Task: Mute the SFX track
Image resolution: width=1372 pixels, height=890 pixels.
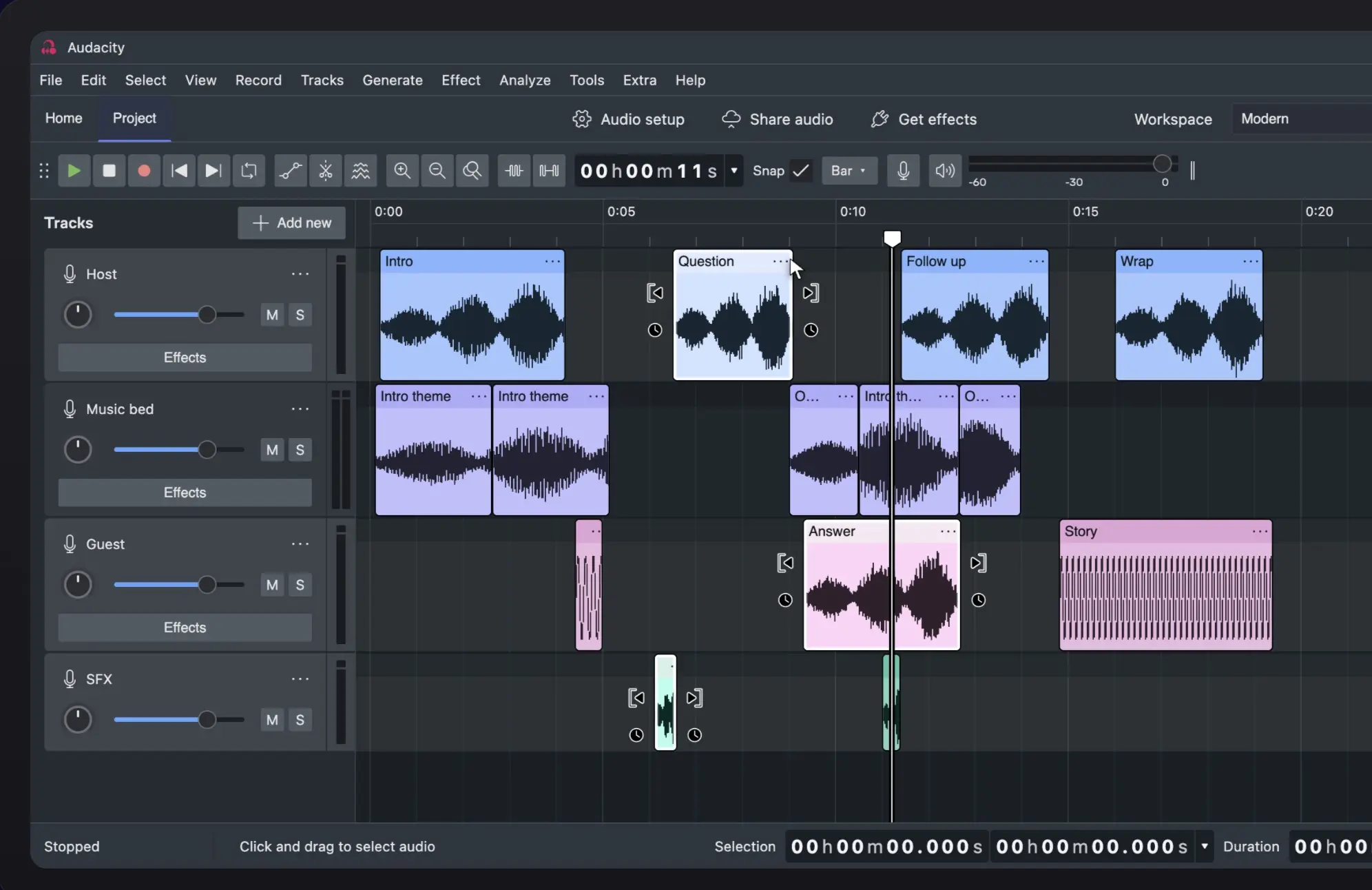Action: coord(272,720)
